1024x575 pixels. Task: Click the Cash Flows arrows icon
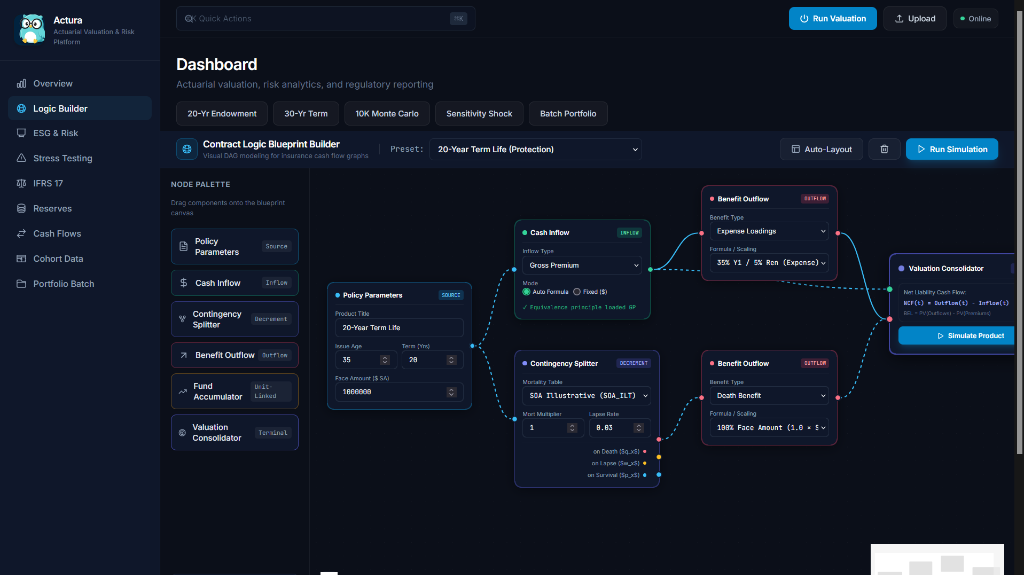pyautogui.click(x=22, y=233)
